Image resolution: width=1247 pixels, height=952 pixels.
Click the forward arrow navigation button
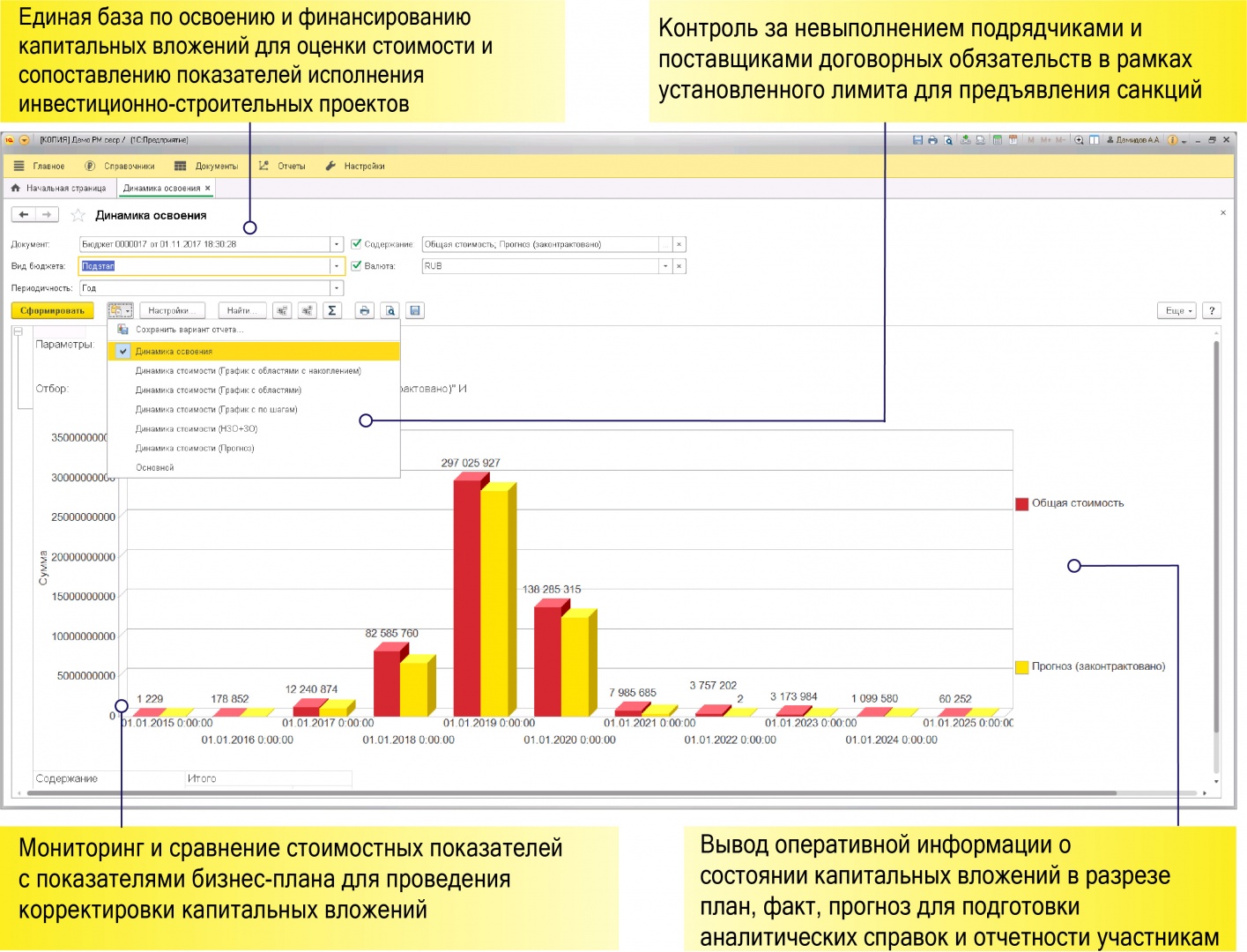pyautogui.click(x=47, y=214)
